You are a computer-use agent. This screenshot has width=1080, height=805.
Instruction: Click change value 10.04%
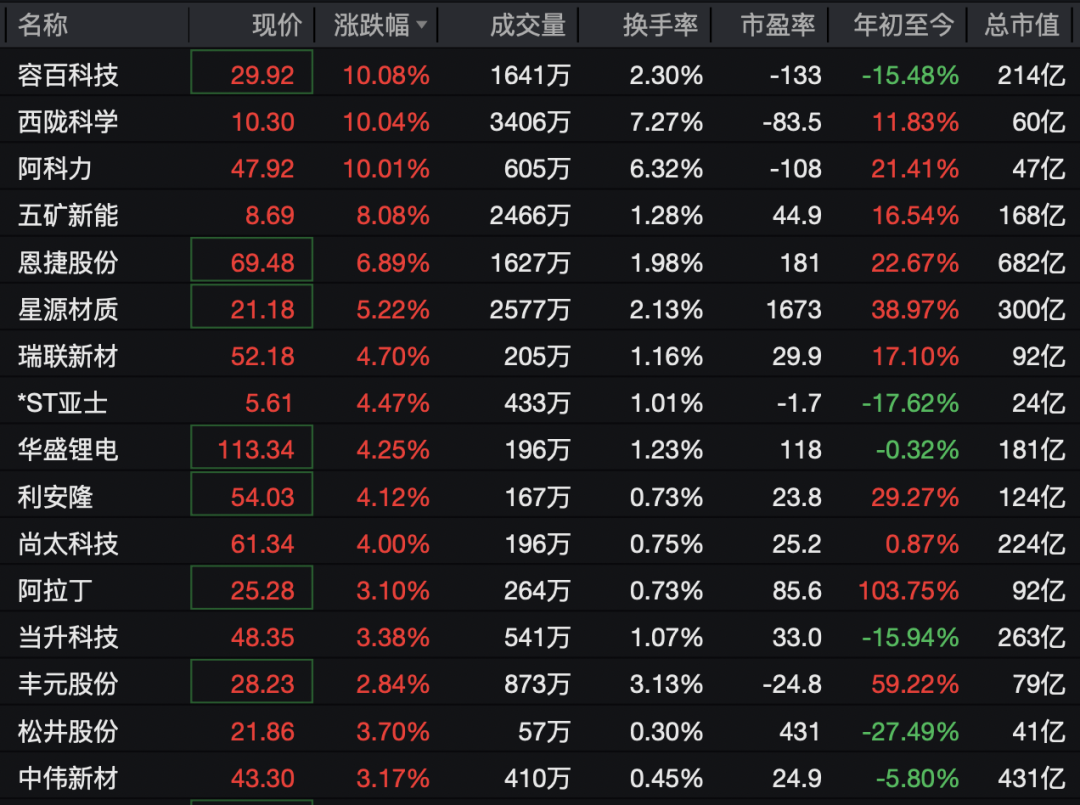point(386,122)
